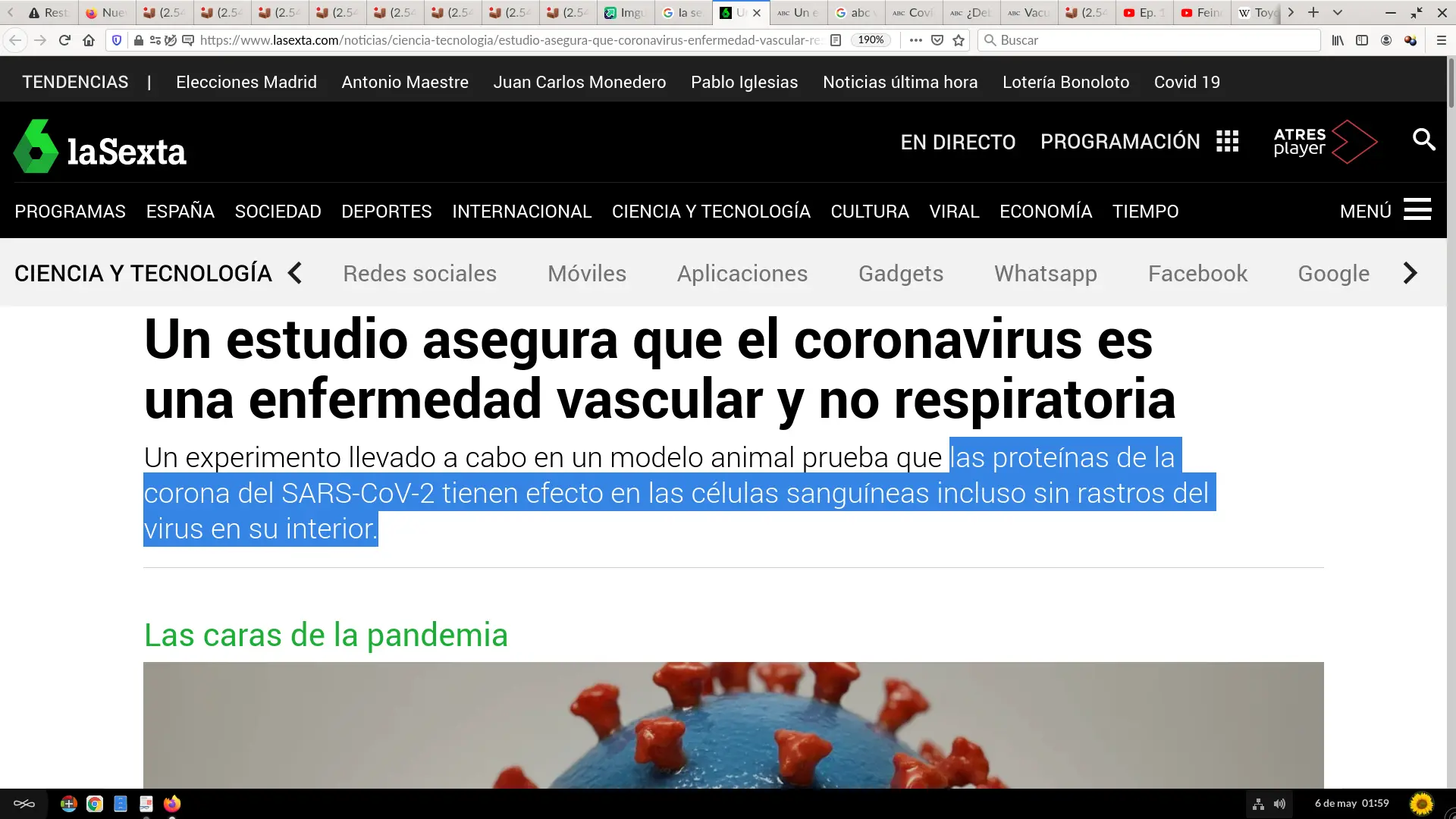This screenshot has width=1456, height=819.
Task: Open the Library bookshelf icon
Action: point(1338,40)
